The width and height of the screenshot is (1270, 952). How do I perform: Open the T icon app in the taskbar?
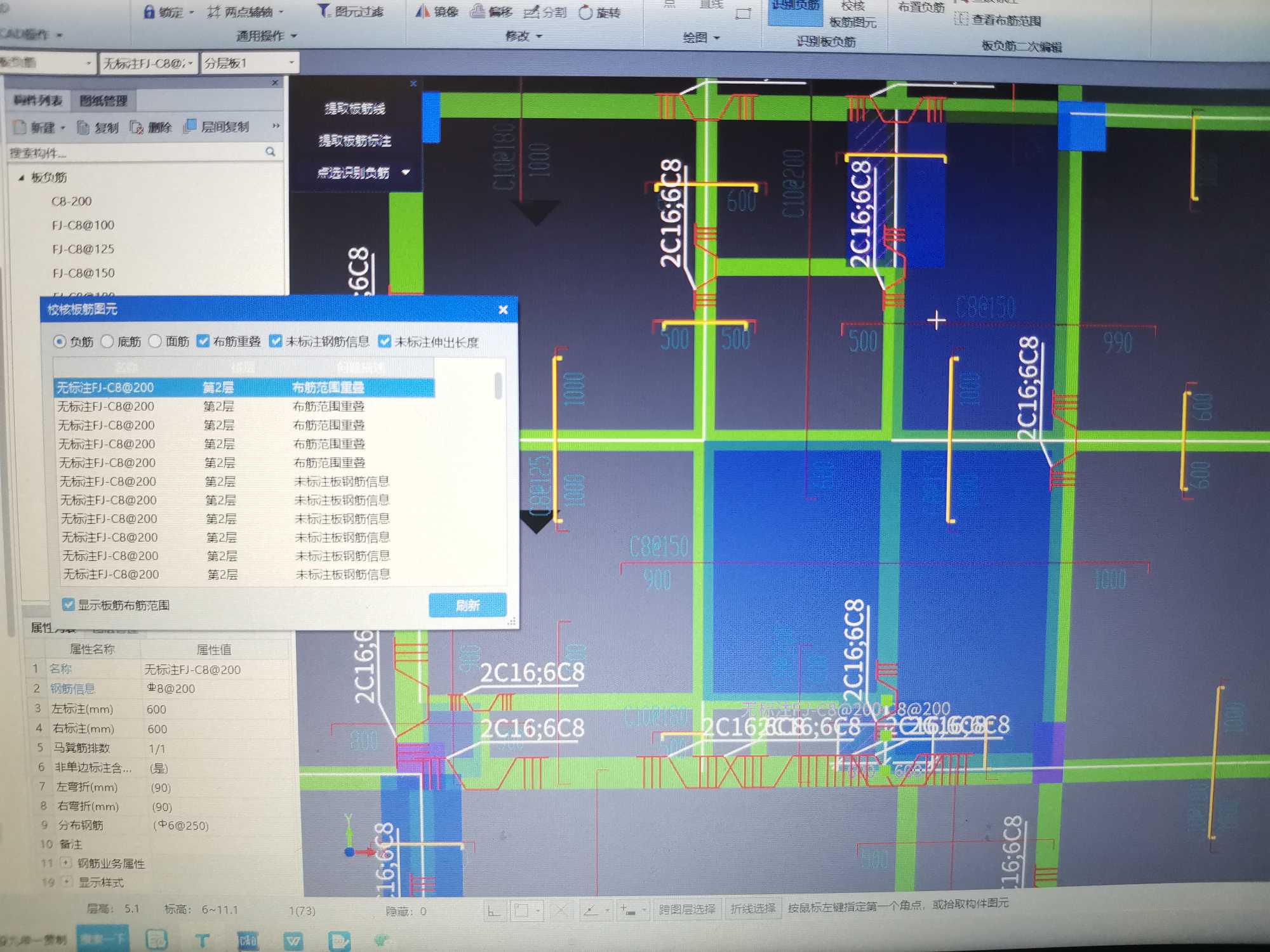coord(202,940)
